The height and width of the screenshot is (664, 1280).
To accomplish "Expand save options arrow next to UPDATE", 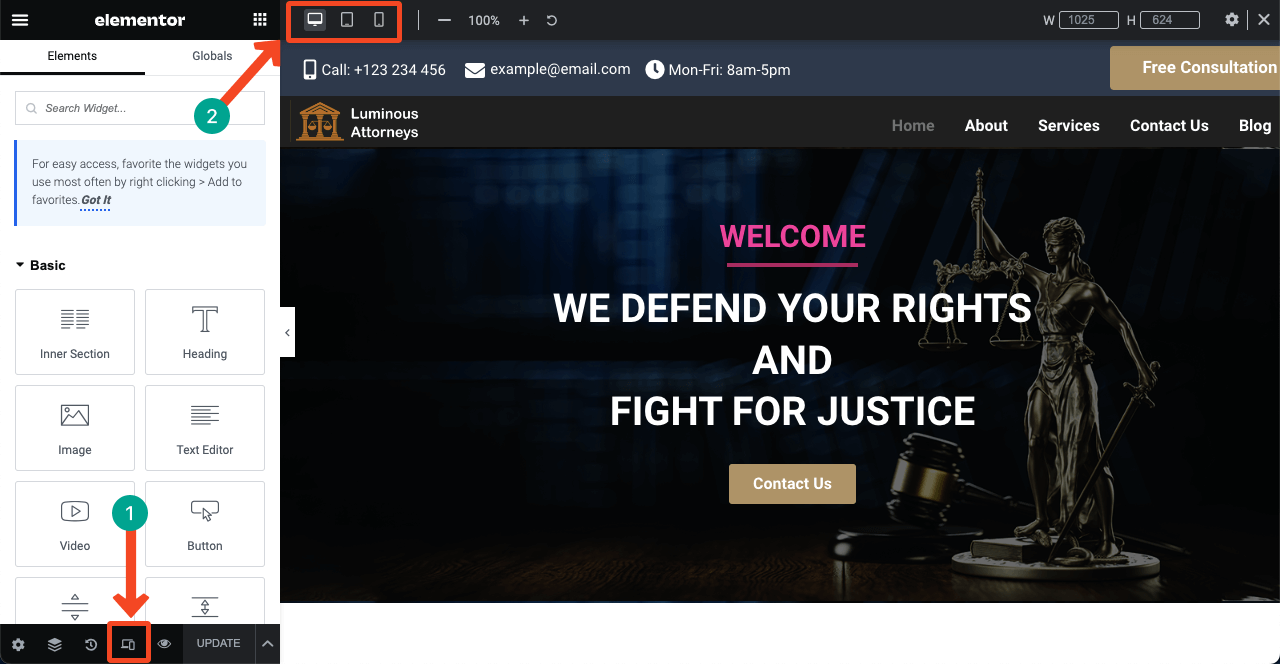I will point(268,644).
